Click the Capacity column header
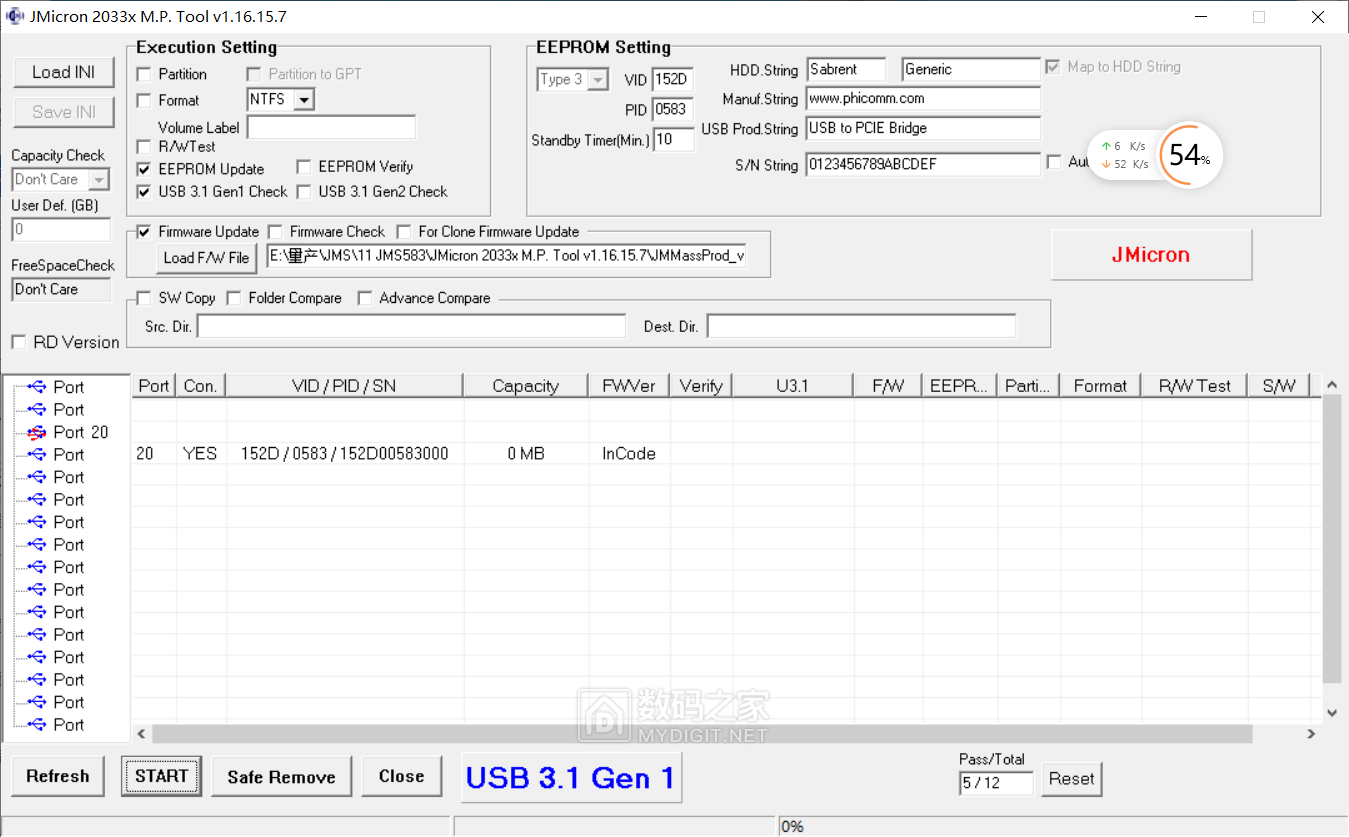 (525, 386)
